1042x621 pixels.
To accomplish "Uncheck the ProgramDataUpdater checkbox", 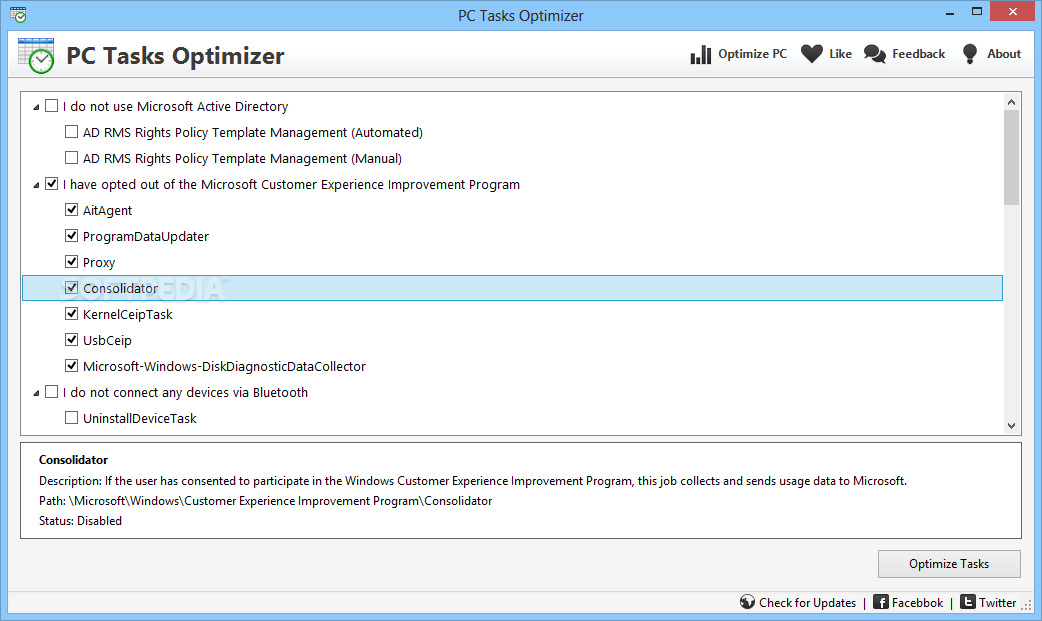I will pyautogui.click(x=71, y=235).
